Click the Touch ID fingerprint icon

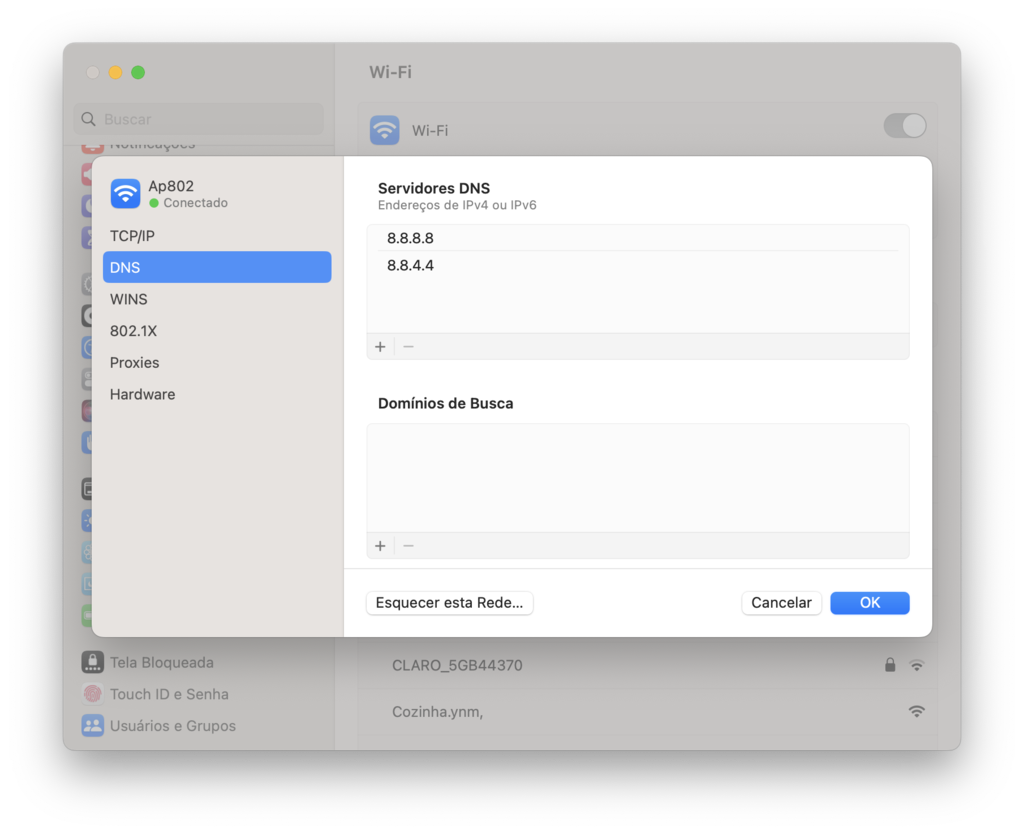tap(93, 694)
